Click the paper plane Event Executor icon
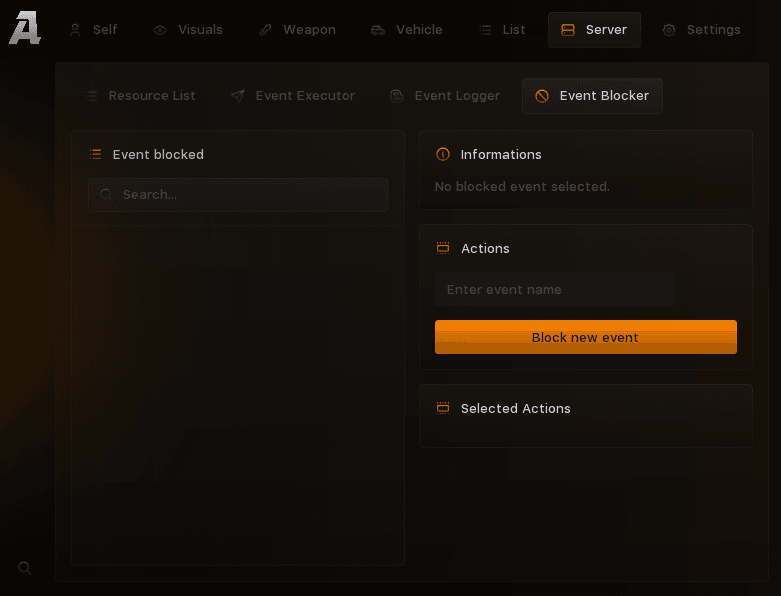Viewport: 781px width, 596px height. (x=238, y=96)
